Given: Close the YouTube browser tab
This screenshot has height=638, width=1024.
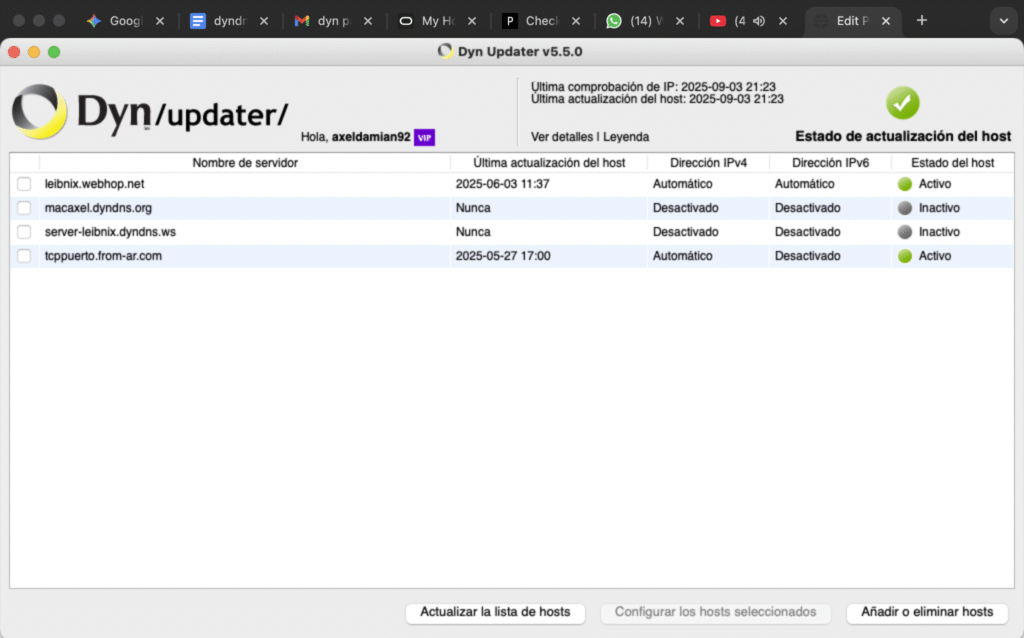Looking at the screenshot, I should (783, 21).
